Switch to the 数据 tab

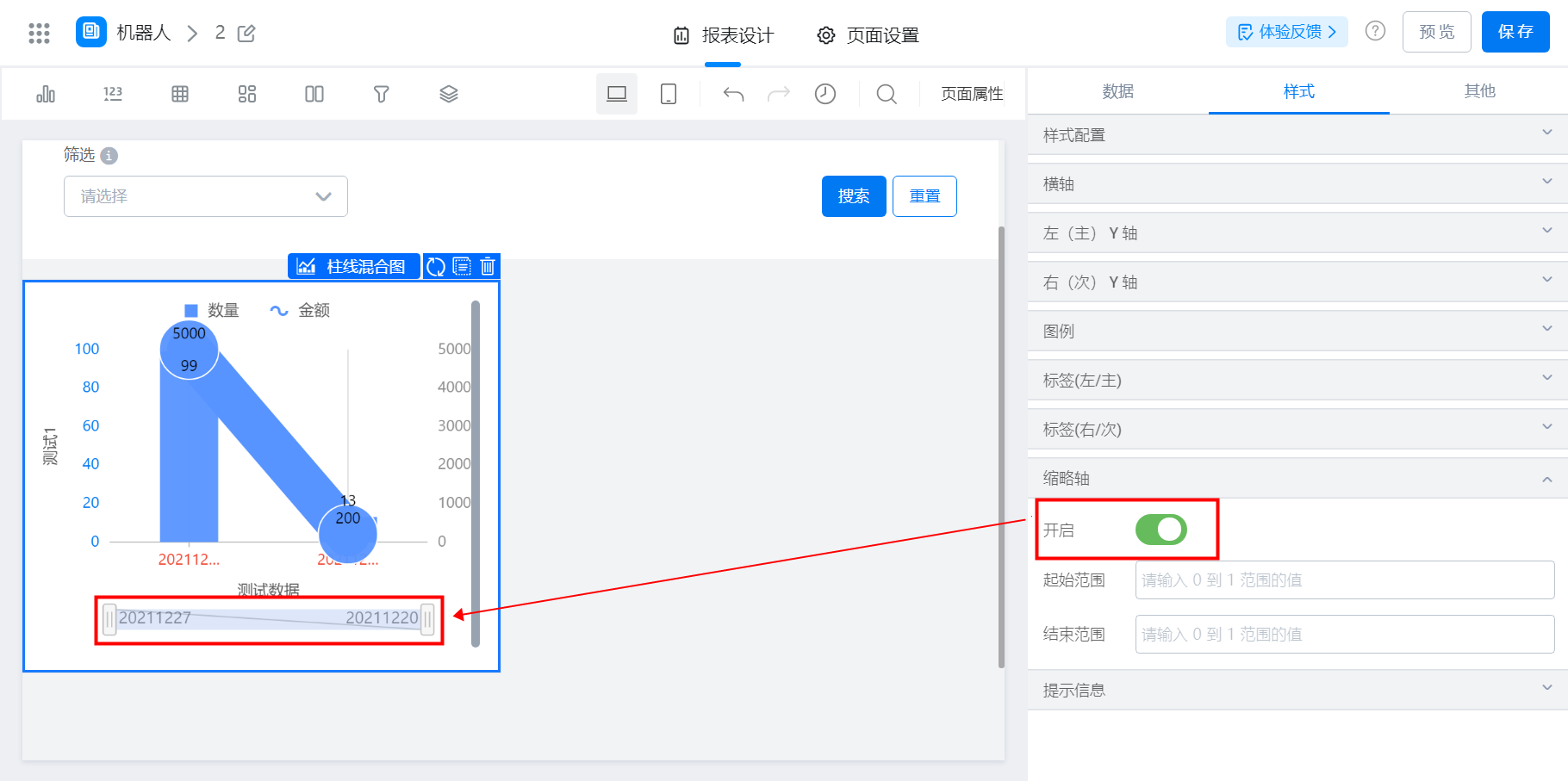1118,91
